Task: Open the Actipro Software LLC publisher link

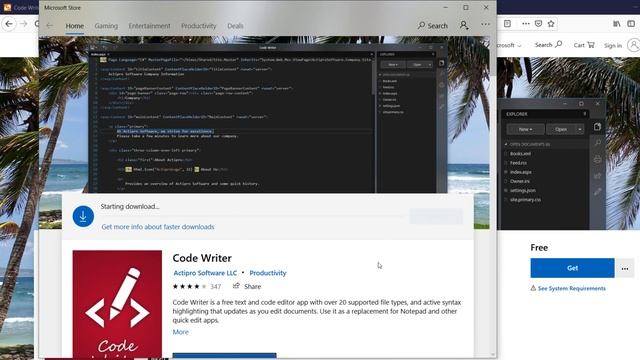Action: point(205,273)
